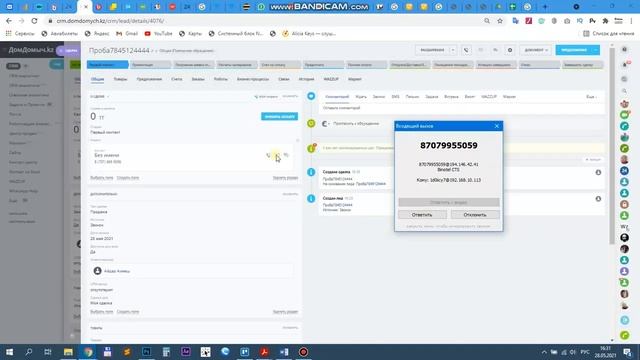Click the Комментарий tab in the timeline
This screenshot has height=360, width=640.
coord(337,97)
